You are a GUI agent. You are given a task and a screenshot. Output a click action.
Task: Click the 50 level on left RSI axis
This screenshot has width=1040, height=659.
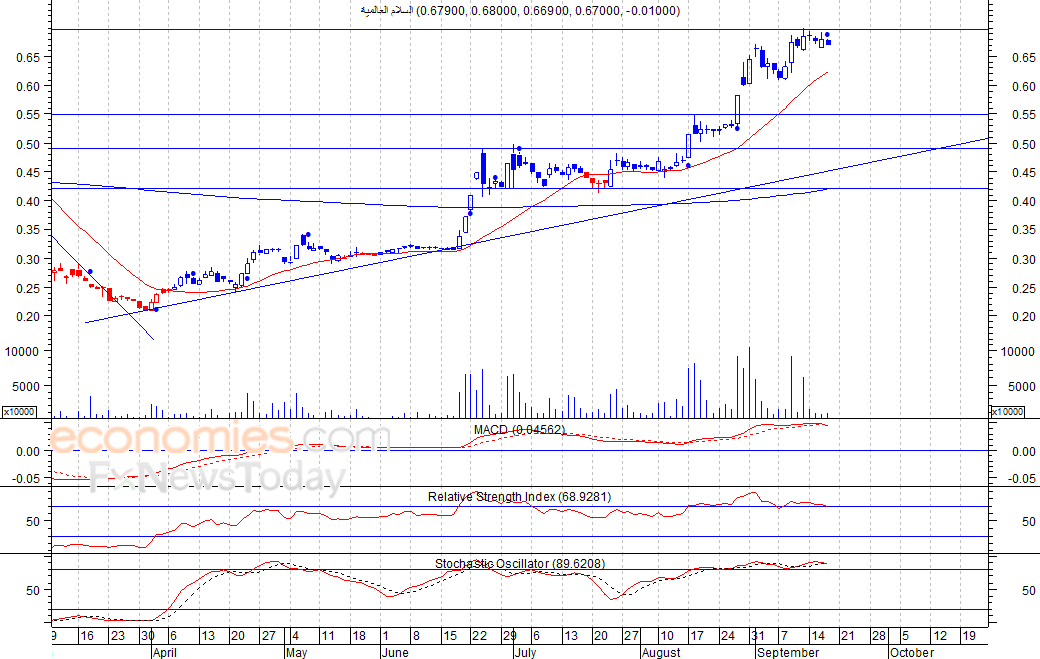click(33, 522)
